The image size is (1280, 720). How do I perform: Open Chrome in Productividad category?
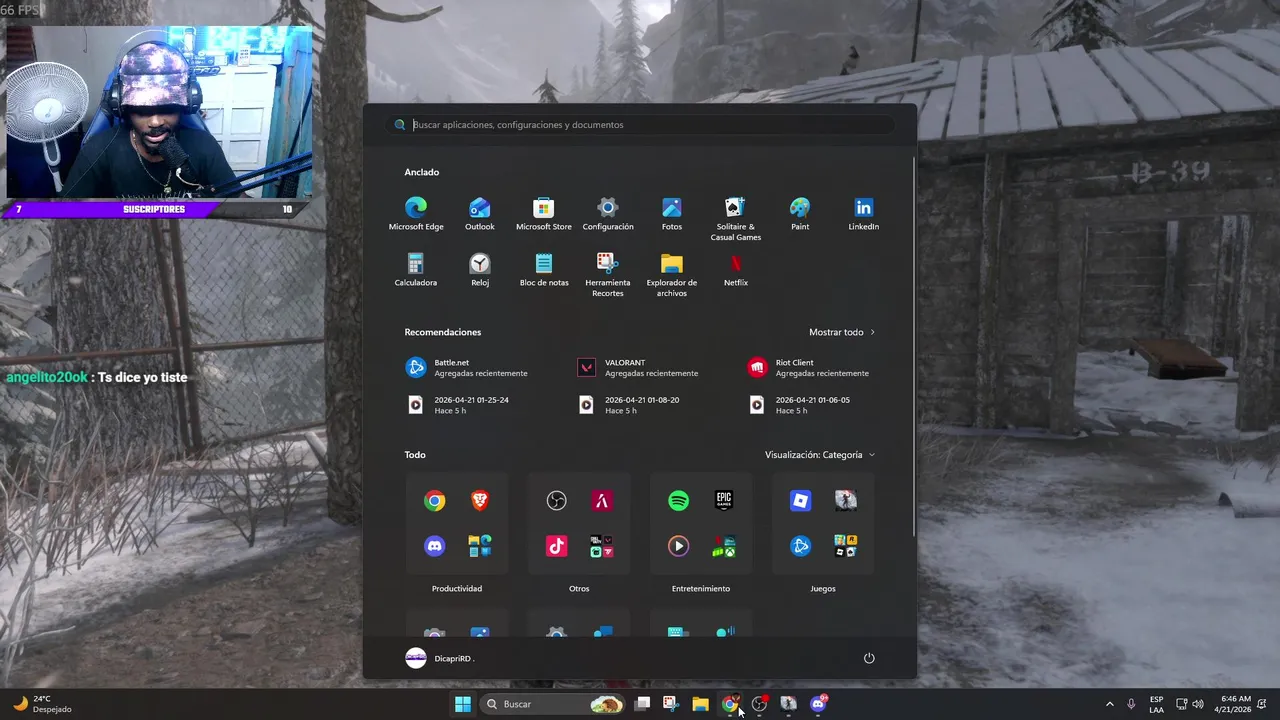(x=434, y=501)
